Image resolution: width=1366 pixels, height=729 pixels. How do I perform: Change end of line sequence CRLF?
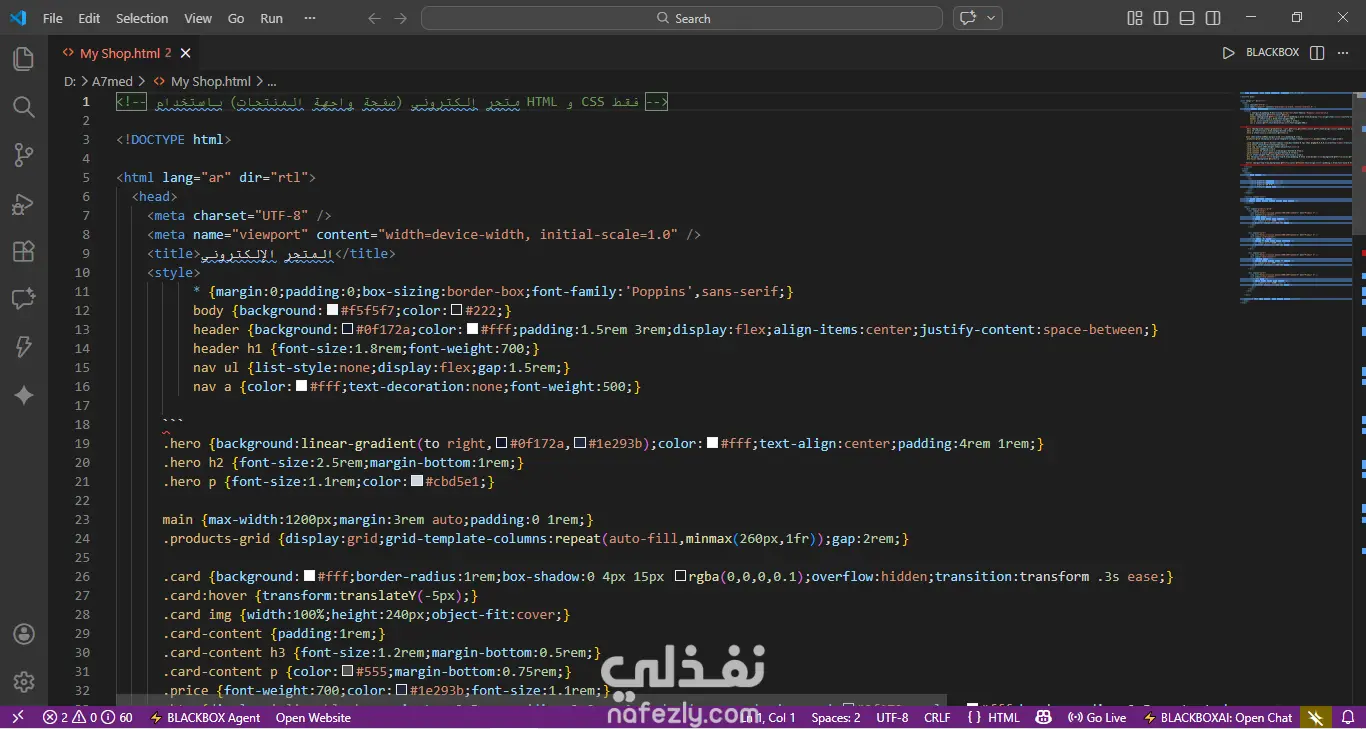click(937, 717)
